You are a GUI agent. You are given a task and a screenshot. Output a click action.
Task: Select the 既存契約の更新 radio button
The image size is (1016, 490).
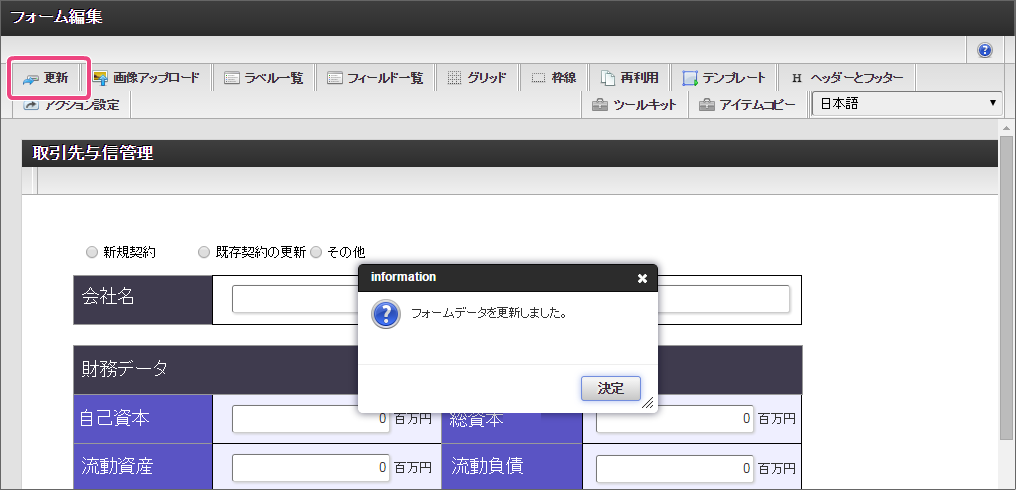tap(204, 252)
